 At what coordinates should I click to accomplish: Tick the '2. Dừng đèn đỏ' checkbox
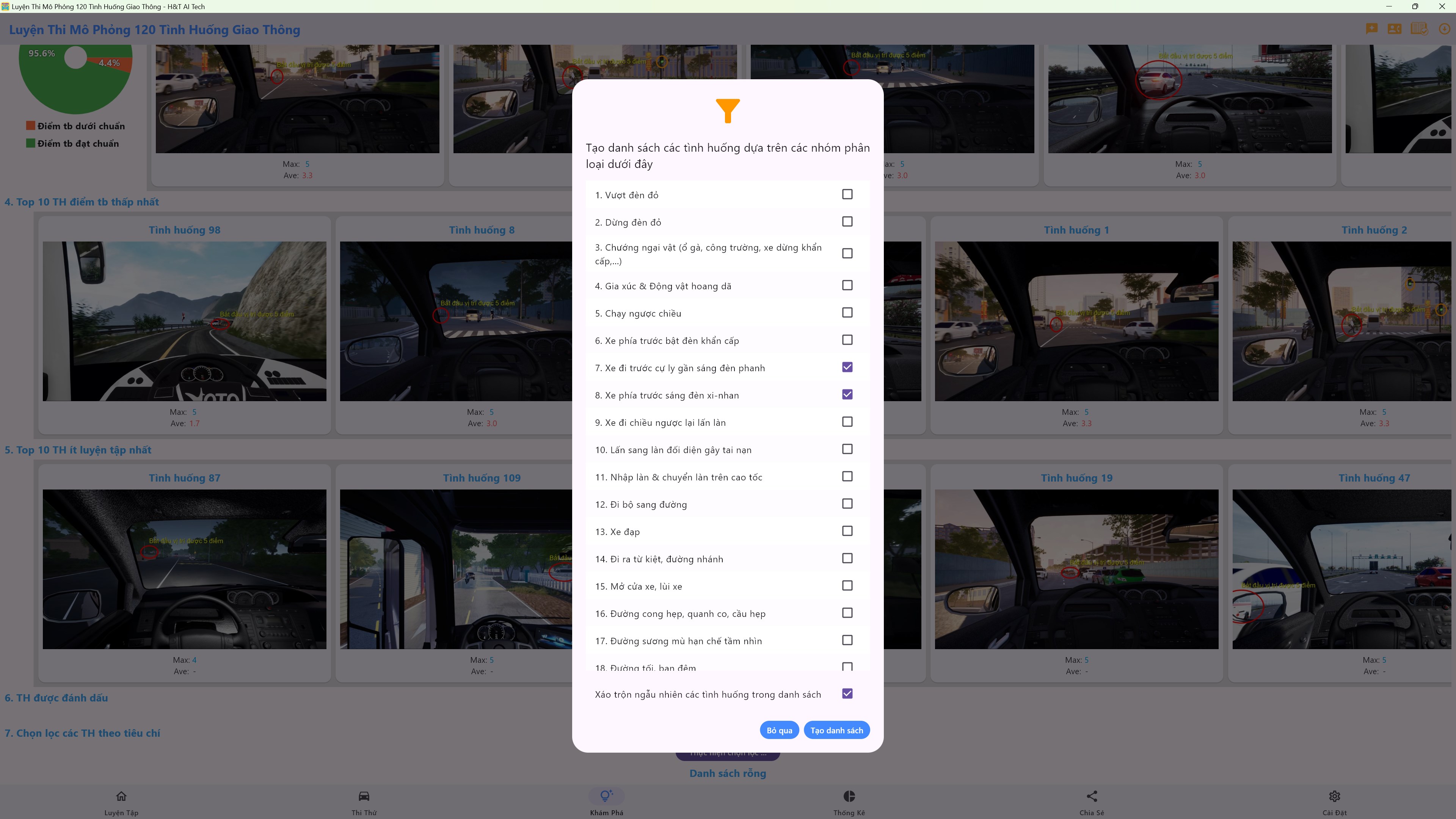tap(847, 221)
